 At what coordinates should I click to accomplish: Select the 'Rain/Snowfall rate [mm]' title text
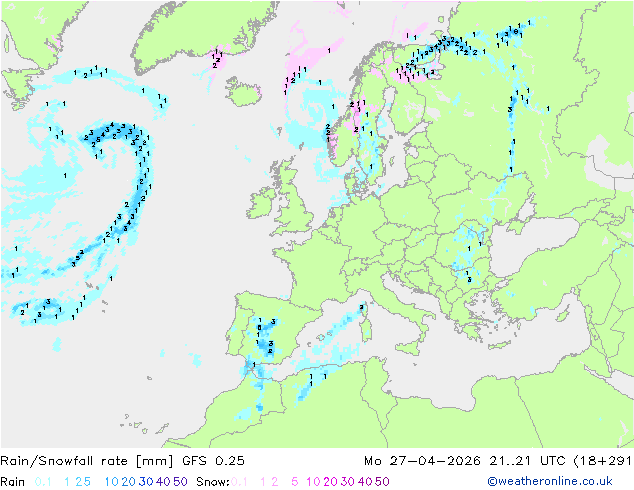(x=87, y=461)
